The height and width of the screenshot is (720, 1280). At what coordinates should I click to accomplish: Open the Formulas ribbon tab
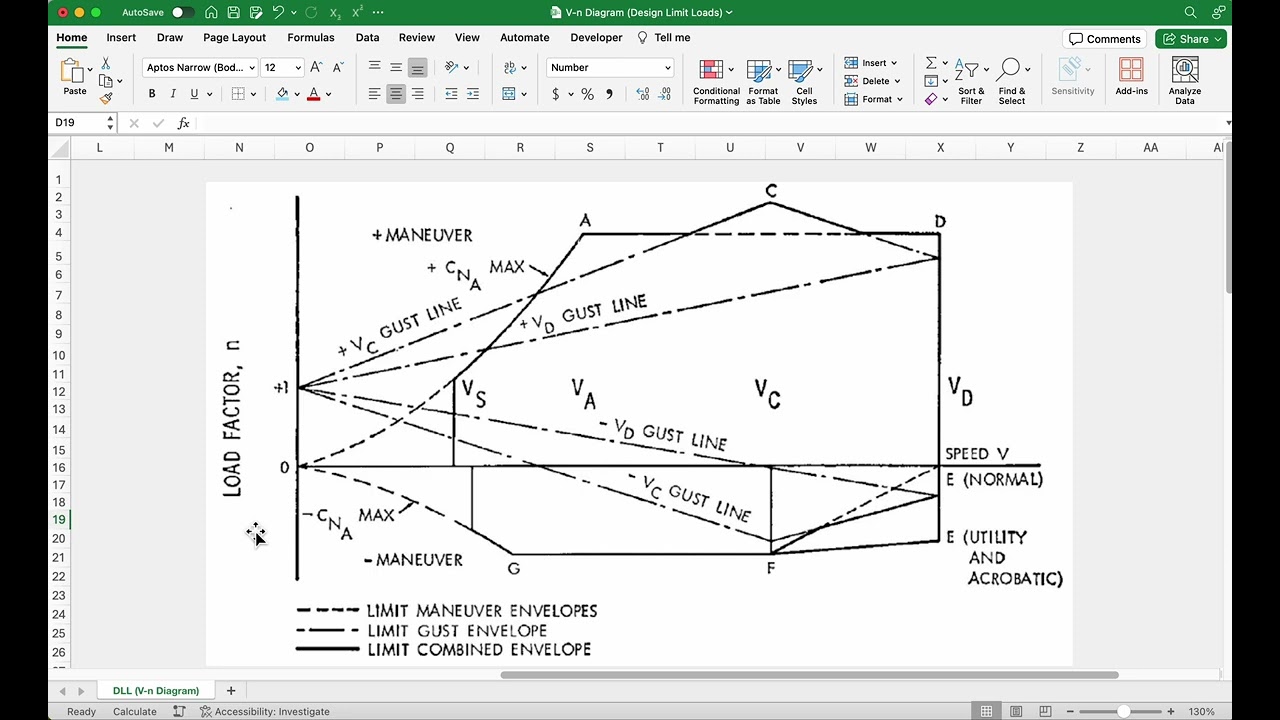[311, 37]
